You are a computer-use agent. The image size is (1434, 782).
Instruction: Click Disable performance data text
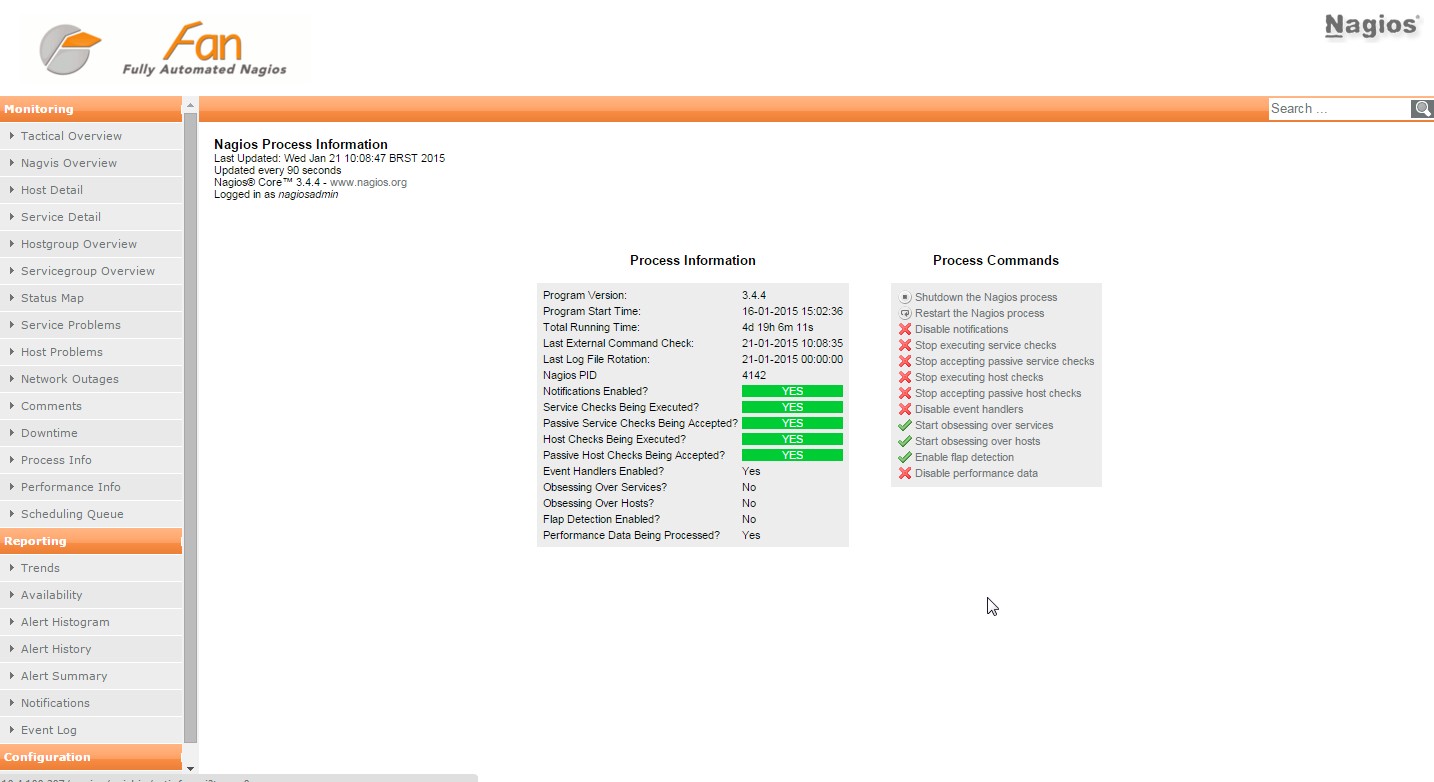976,473
